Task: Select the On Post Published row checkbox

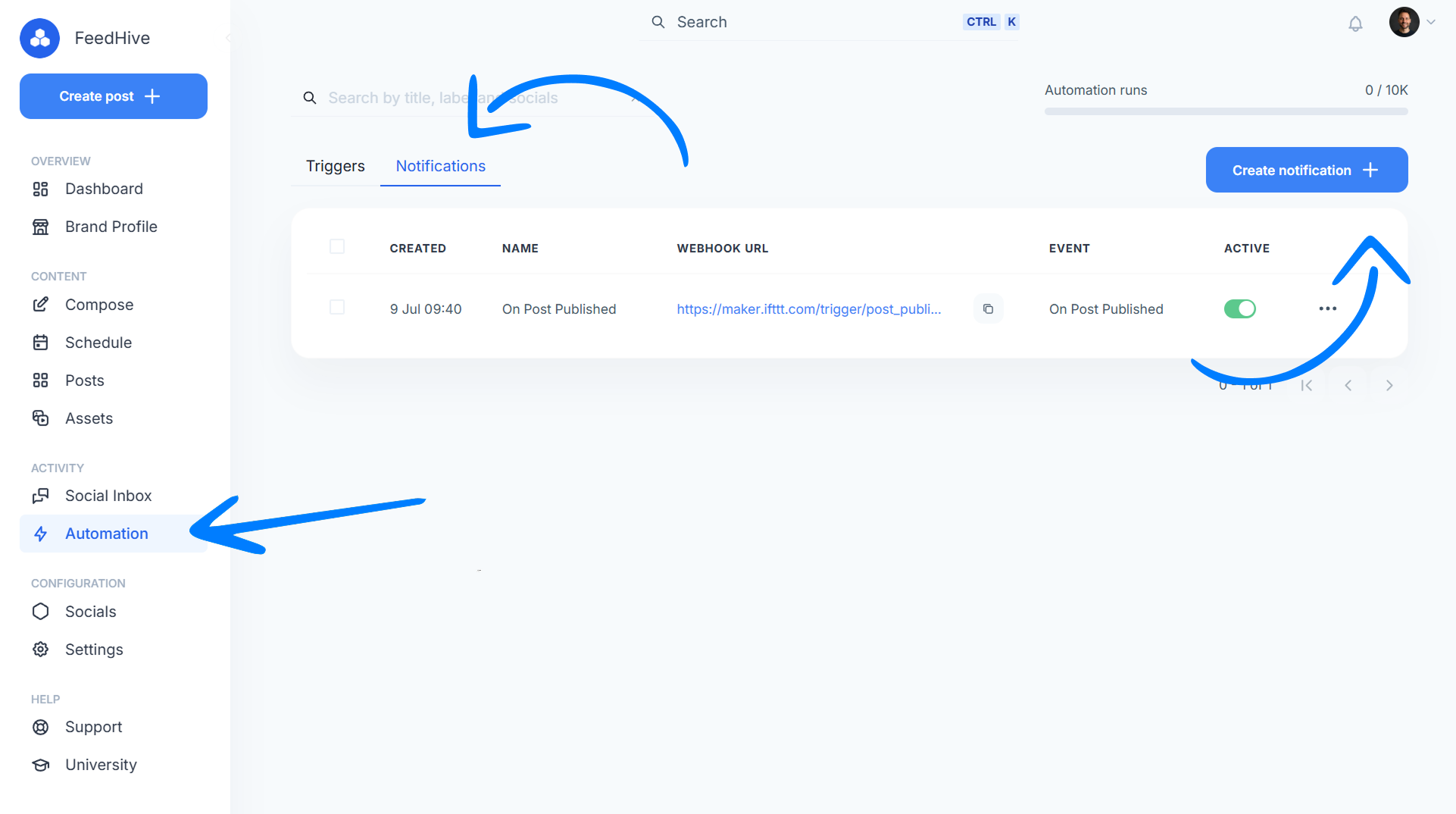Action: tap(337, 308)
